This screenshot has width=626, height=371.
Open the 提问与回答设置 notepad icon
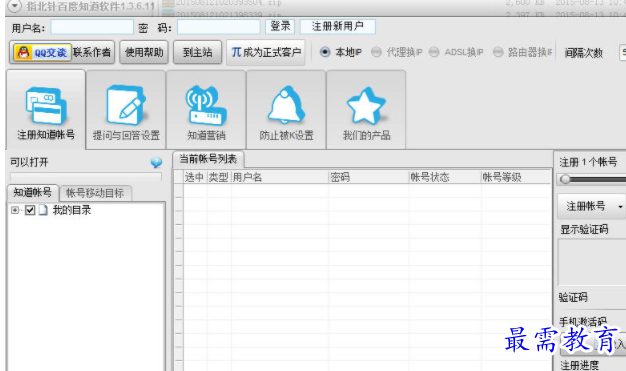pyautogui.click(x=126, y=110)
